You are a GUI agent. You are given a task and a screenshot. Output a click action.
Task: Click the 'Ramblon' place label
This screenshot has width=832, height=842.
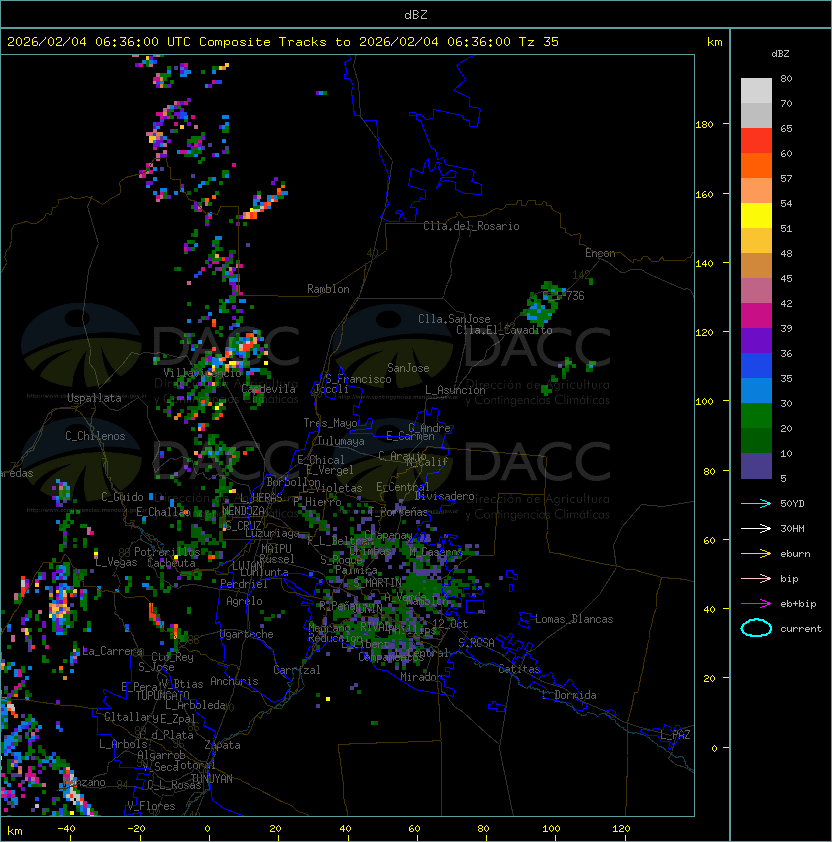[x=328, y=289]
